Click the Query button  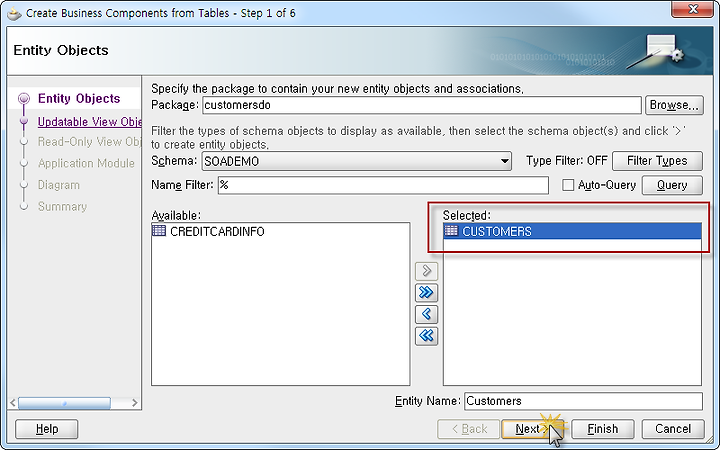tap(672, 185)
